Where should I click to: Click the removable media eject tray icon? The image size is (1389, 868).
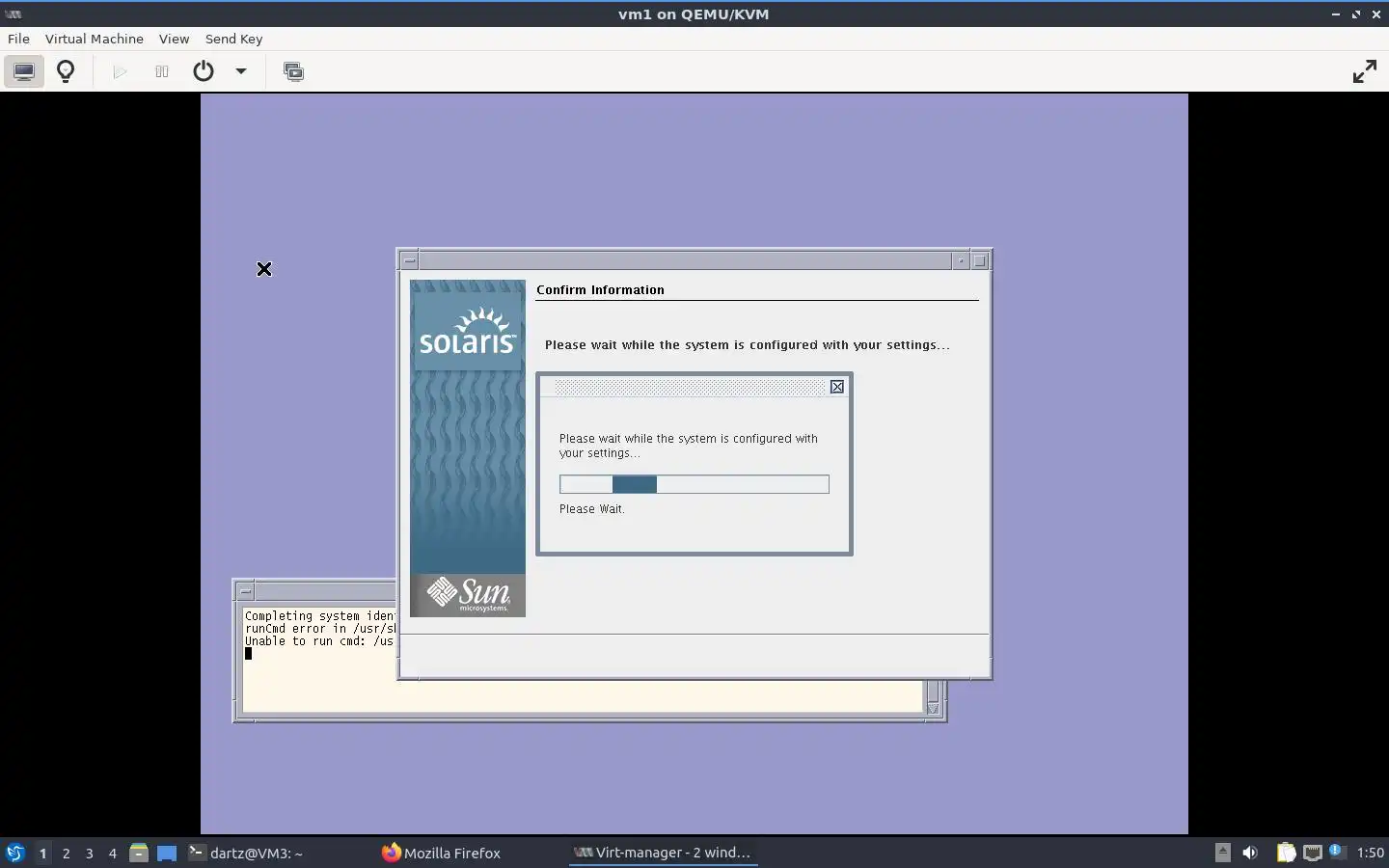click(x=1222, y=852)
